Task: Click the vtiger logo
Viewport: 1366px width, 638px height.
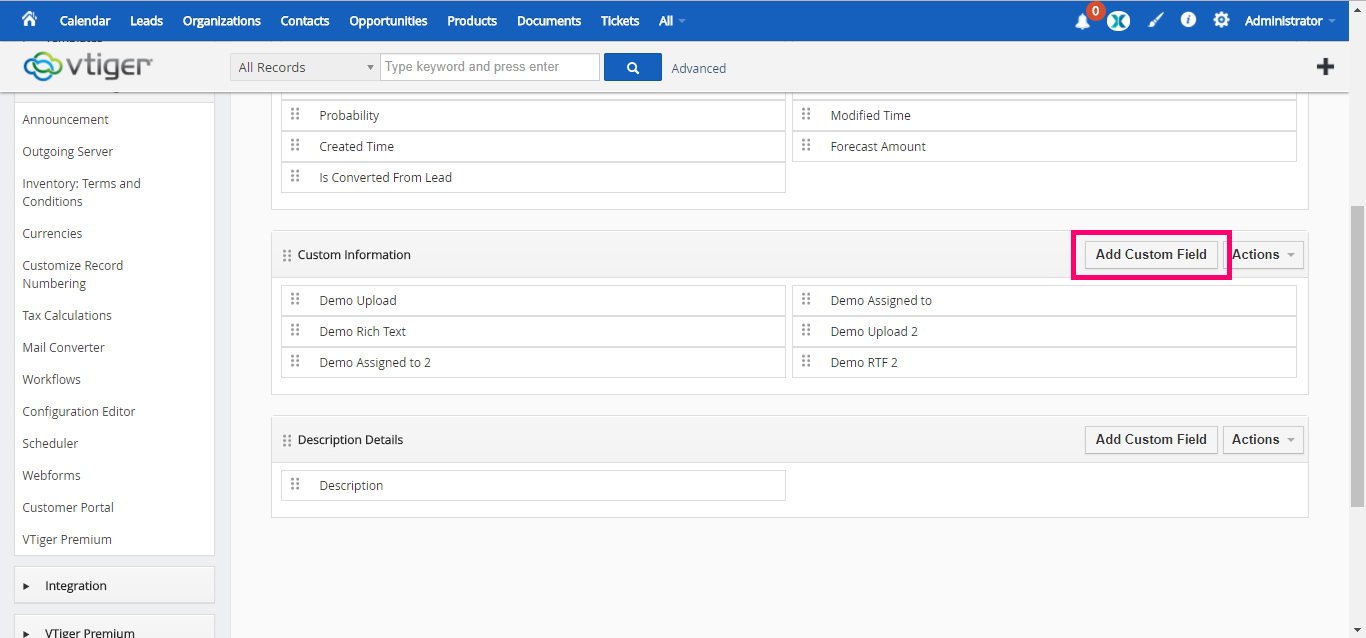Action: 88,66
